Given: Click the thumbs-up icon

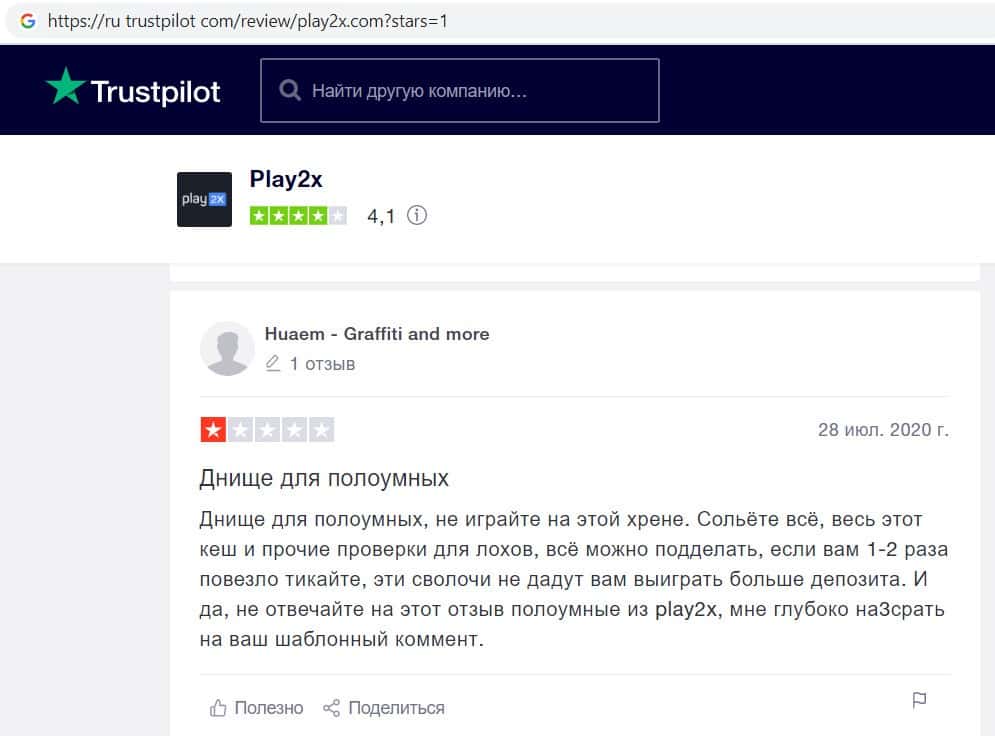Looking at the screenshot, I should [218, 707].
